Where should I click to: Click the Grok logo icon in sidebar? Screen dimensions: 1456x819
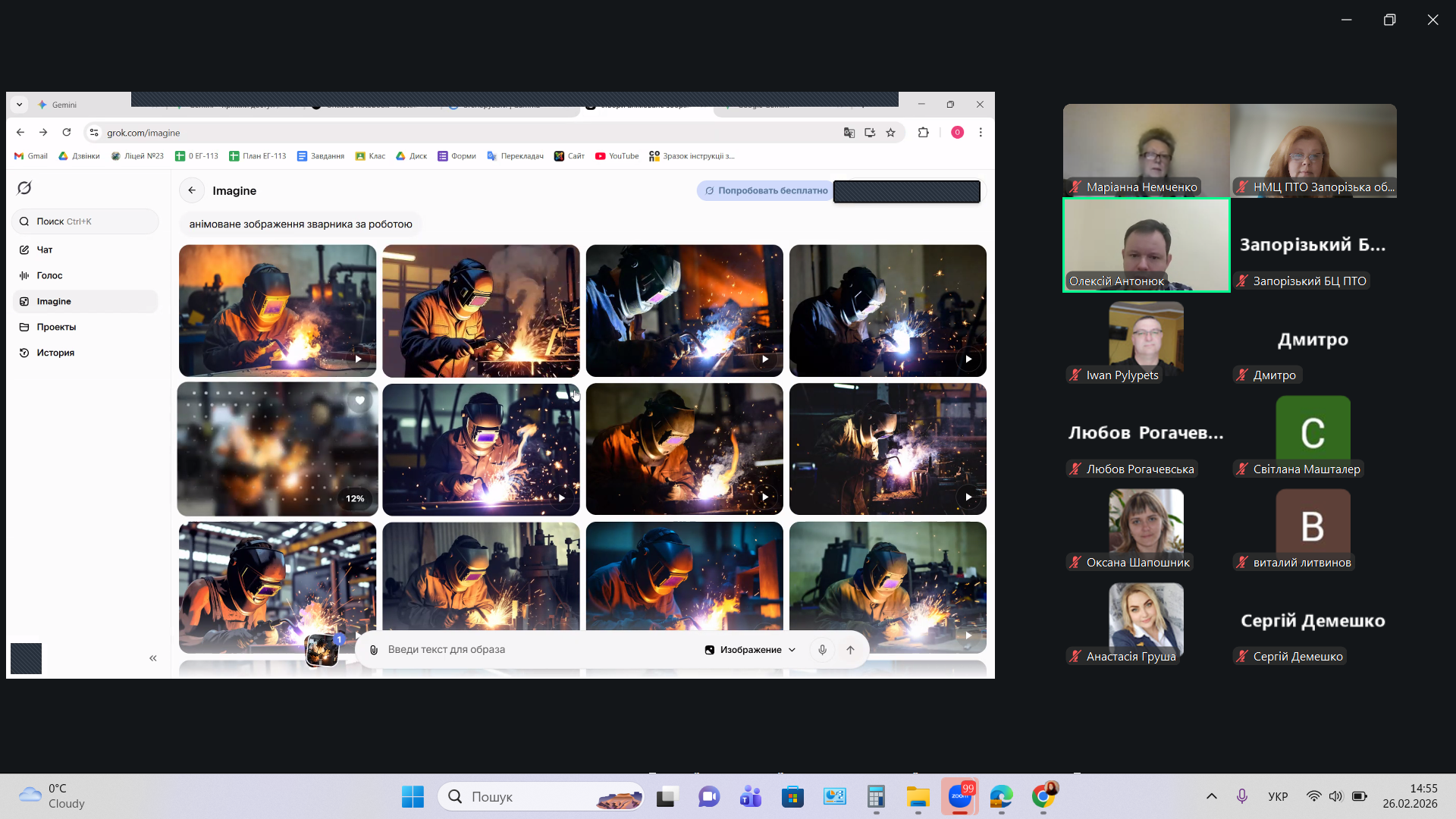point(24,188)
